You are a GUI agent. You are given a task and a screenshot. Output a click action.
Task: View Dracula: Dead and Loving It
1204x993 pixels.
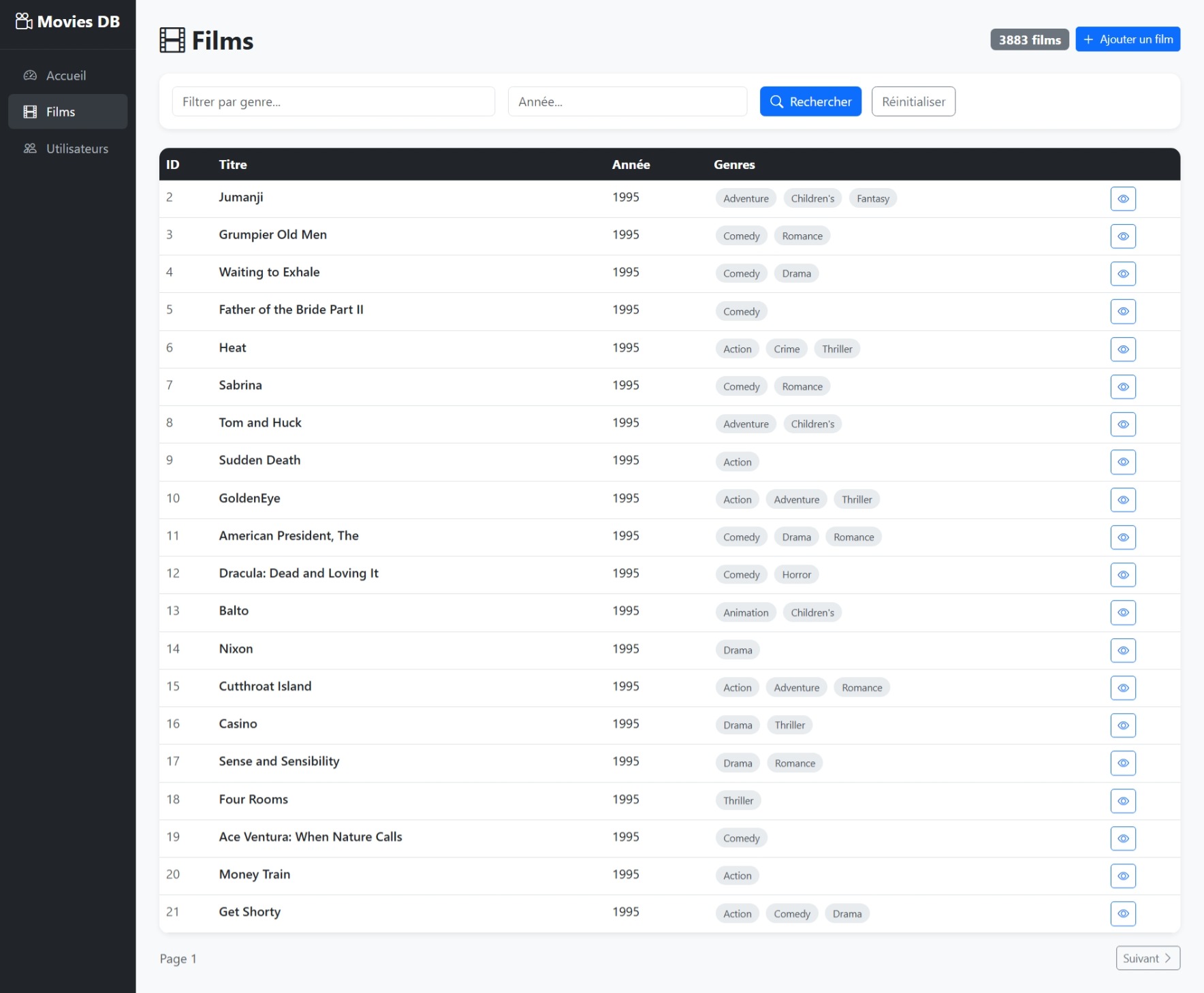coord(1123,575)
